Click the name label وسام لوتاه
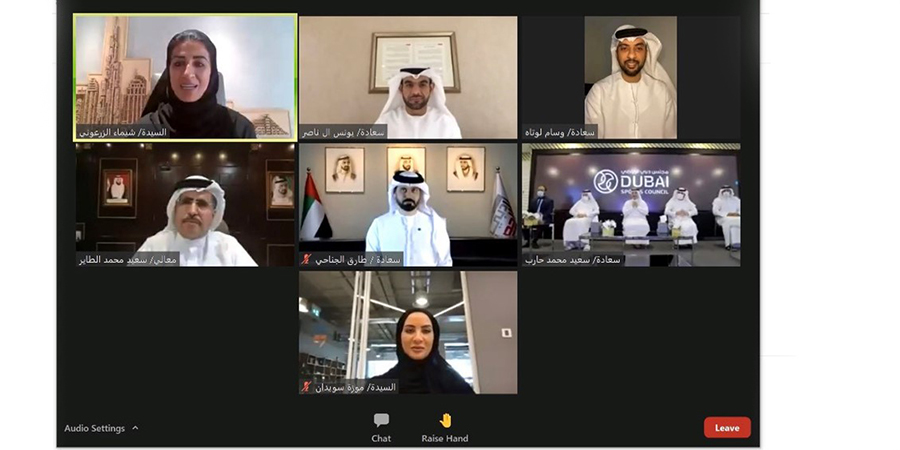This screenshot has height=450, width=900. point(560,132)
